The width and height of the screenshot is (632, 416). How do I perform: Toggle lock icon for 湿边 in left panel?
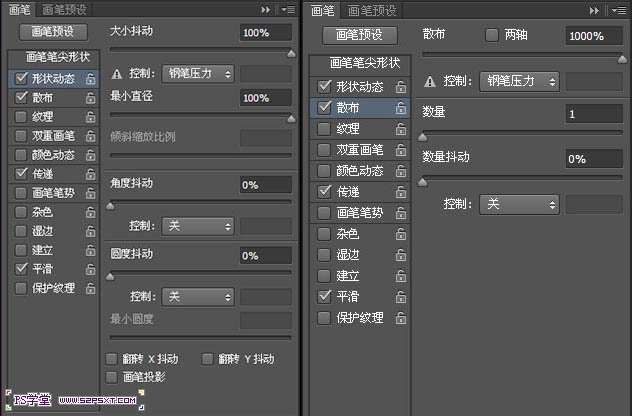[91, 231]
